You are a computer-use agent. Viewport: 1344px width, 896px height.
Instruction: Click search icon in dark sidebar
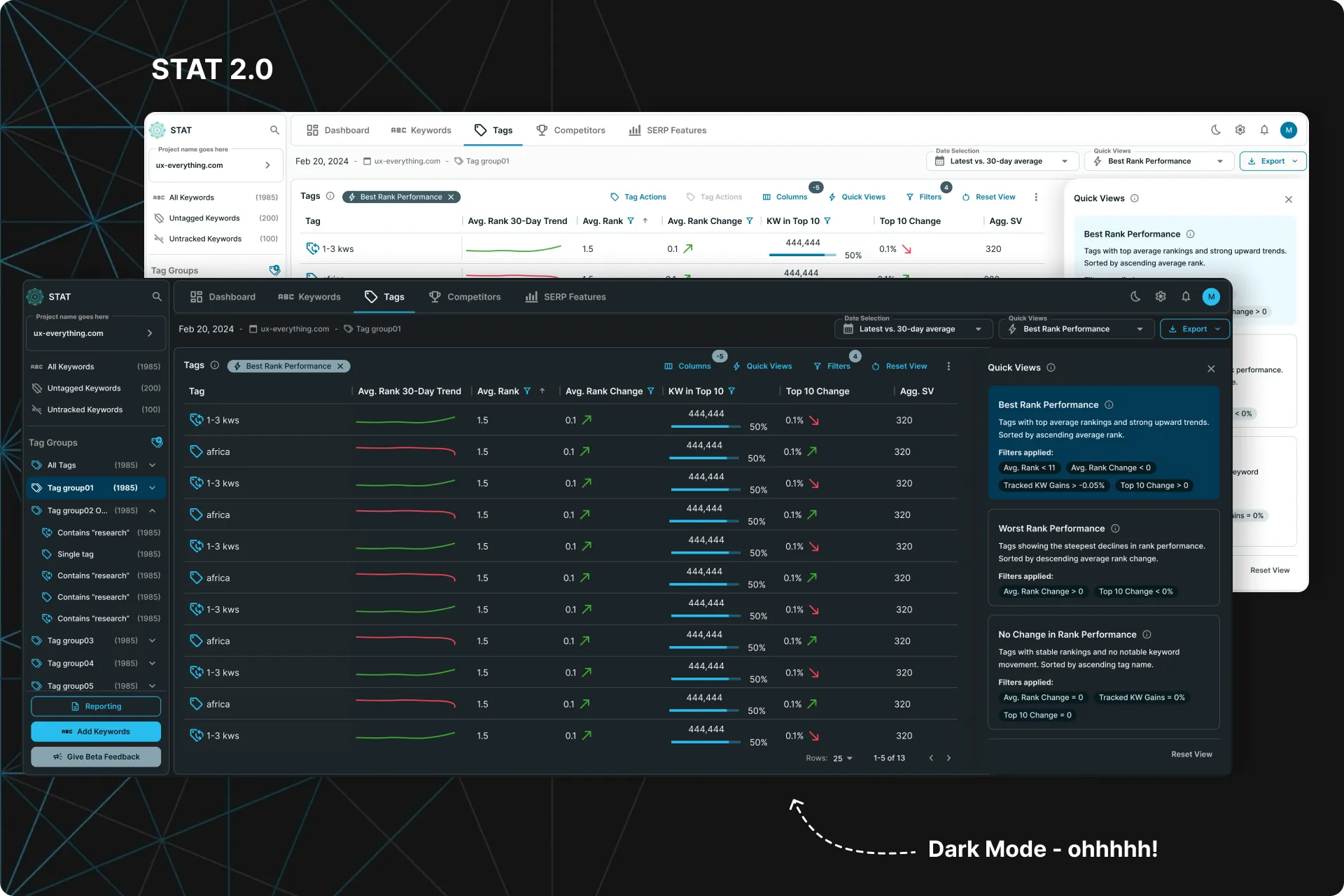pyautogui.click(x=157, y=297)
